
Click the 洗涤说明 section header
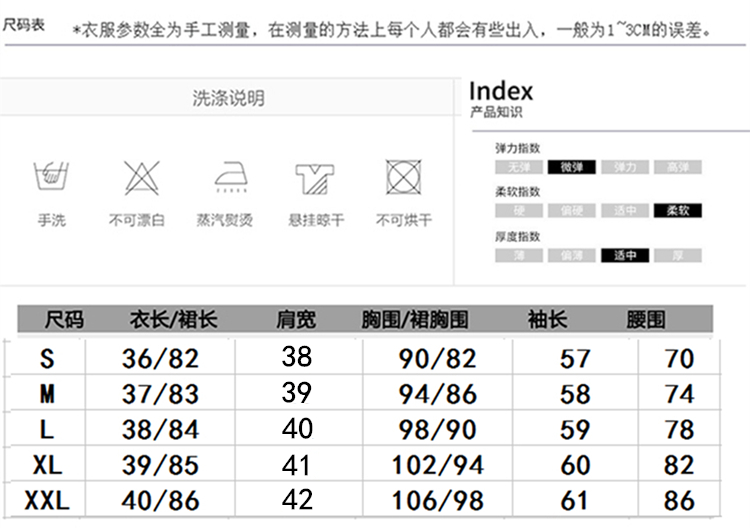[x=228, y=98]
